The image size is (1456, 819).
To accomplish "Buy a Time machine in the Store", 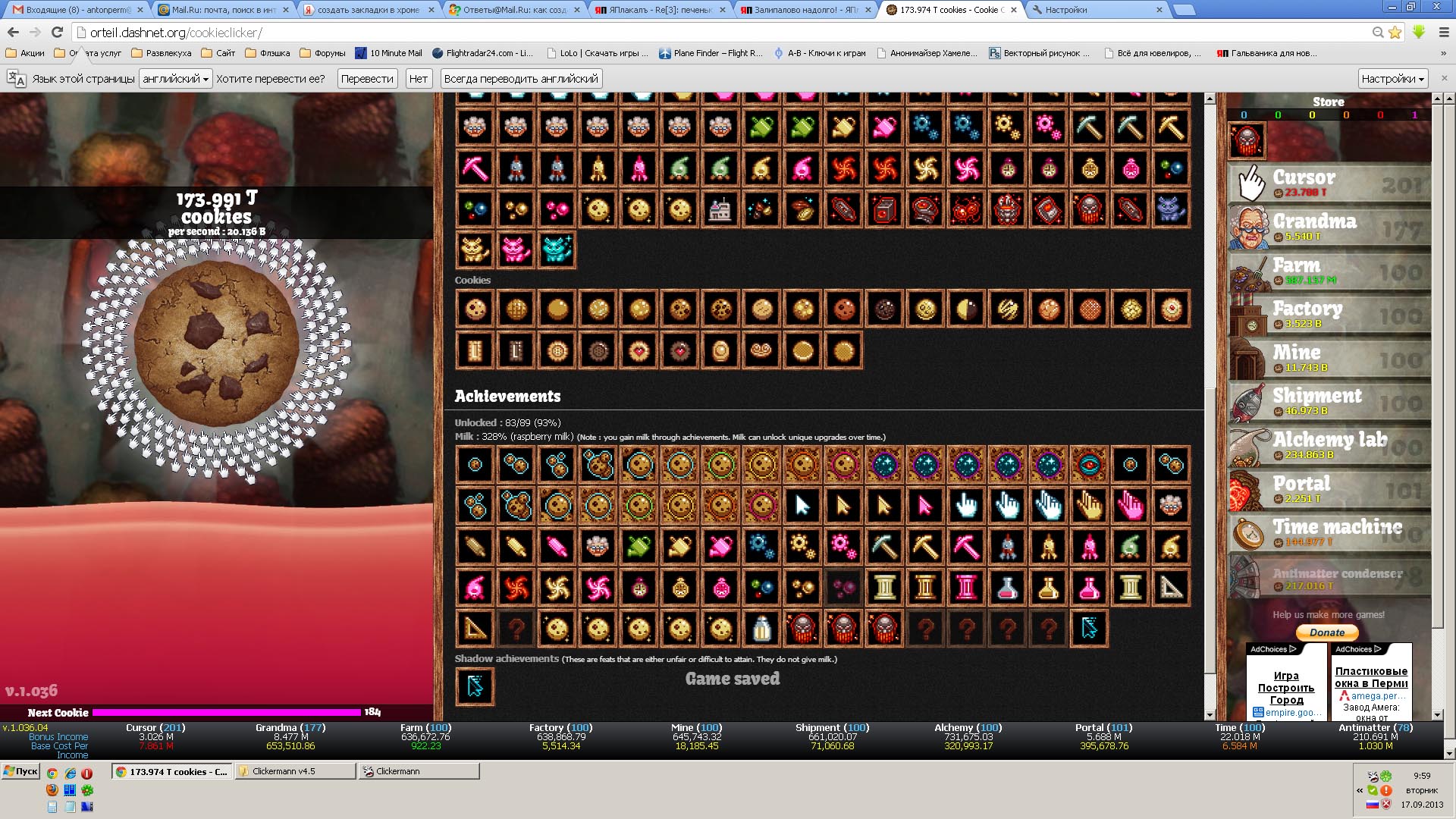I will pyautogui.click(x=1329, y=532).
